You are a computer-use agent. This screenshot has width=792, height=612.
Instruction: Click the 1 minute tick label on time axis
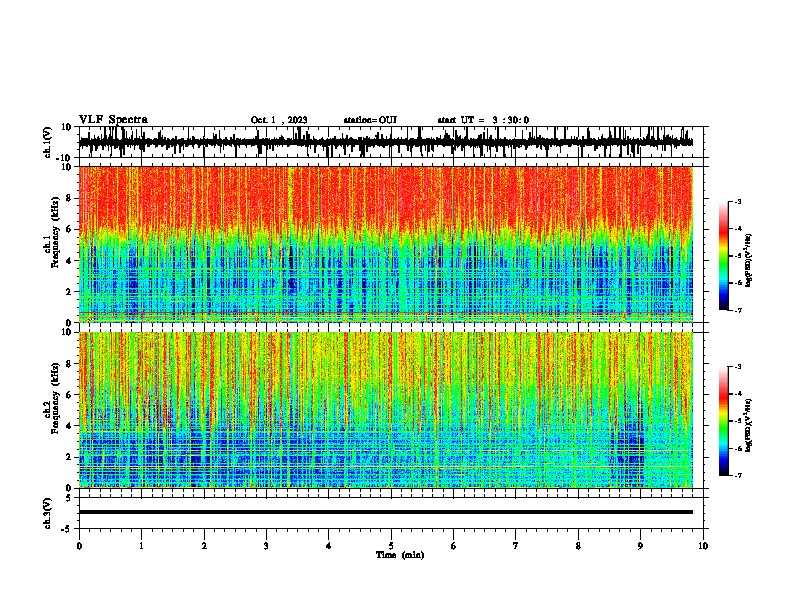141,546
